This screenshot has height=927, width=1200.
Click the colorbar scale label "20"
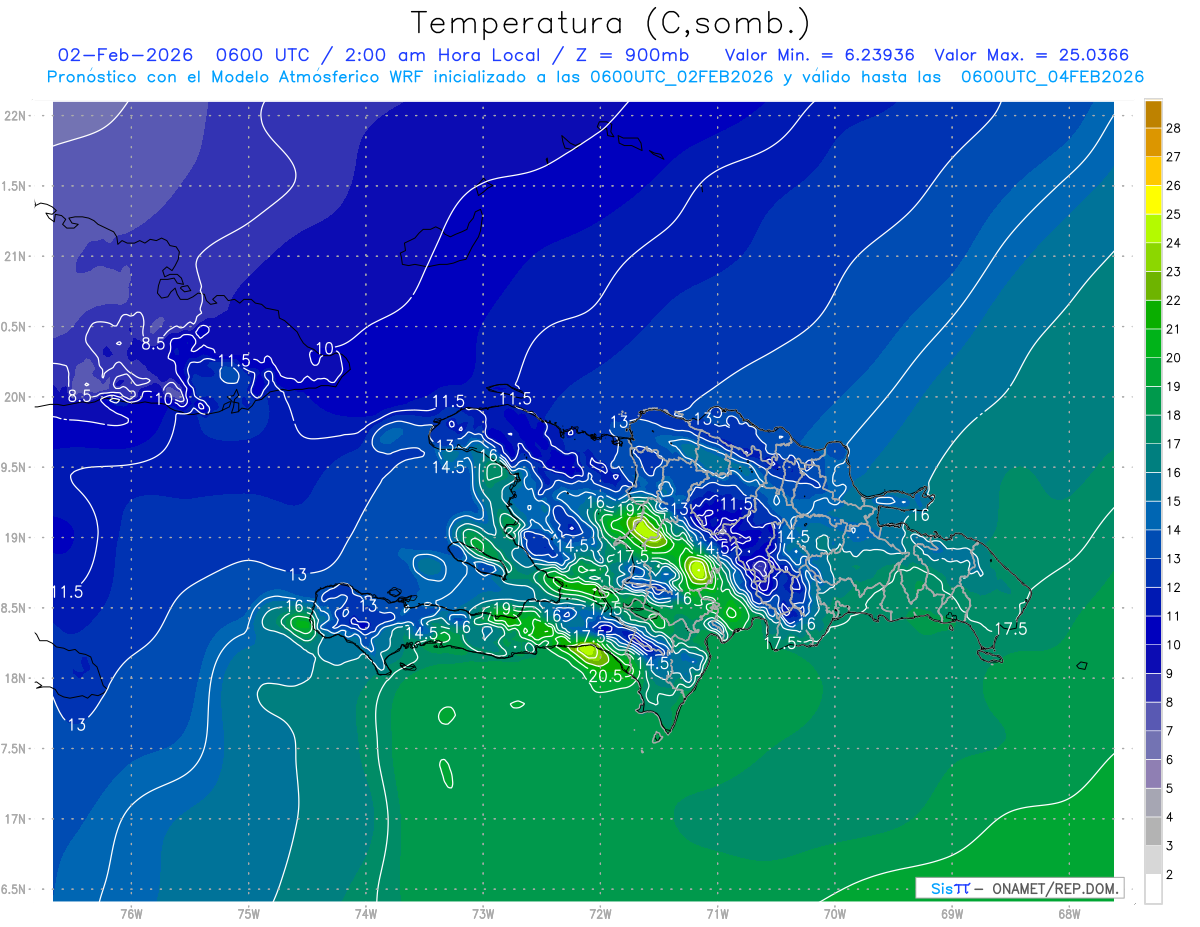coord(1173,358)
